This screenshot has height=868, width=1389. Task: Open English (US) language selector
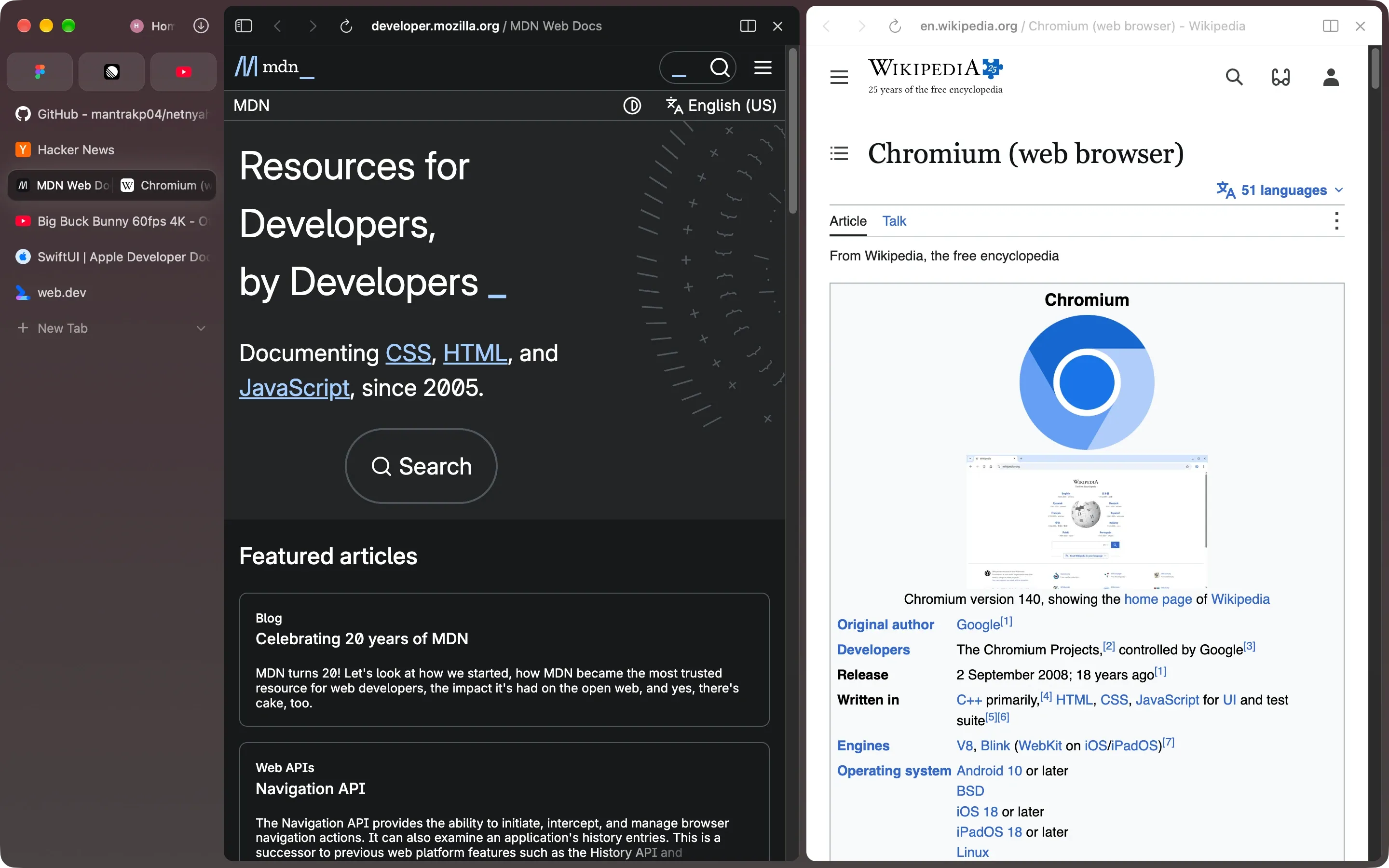pyautogui.click(x=721, y=106)
